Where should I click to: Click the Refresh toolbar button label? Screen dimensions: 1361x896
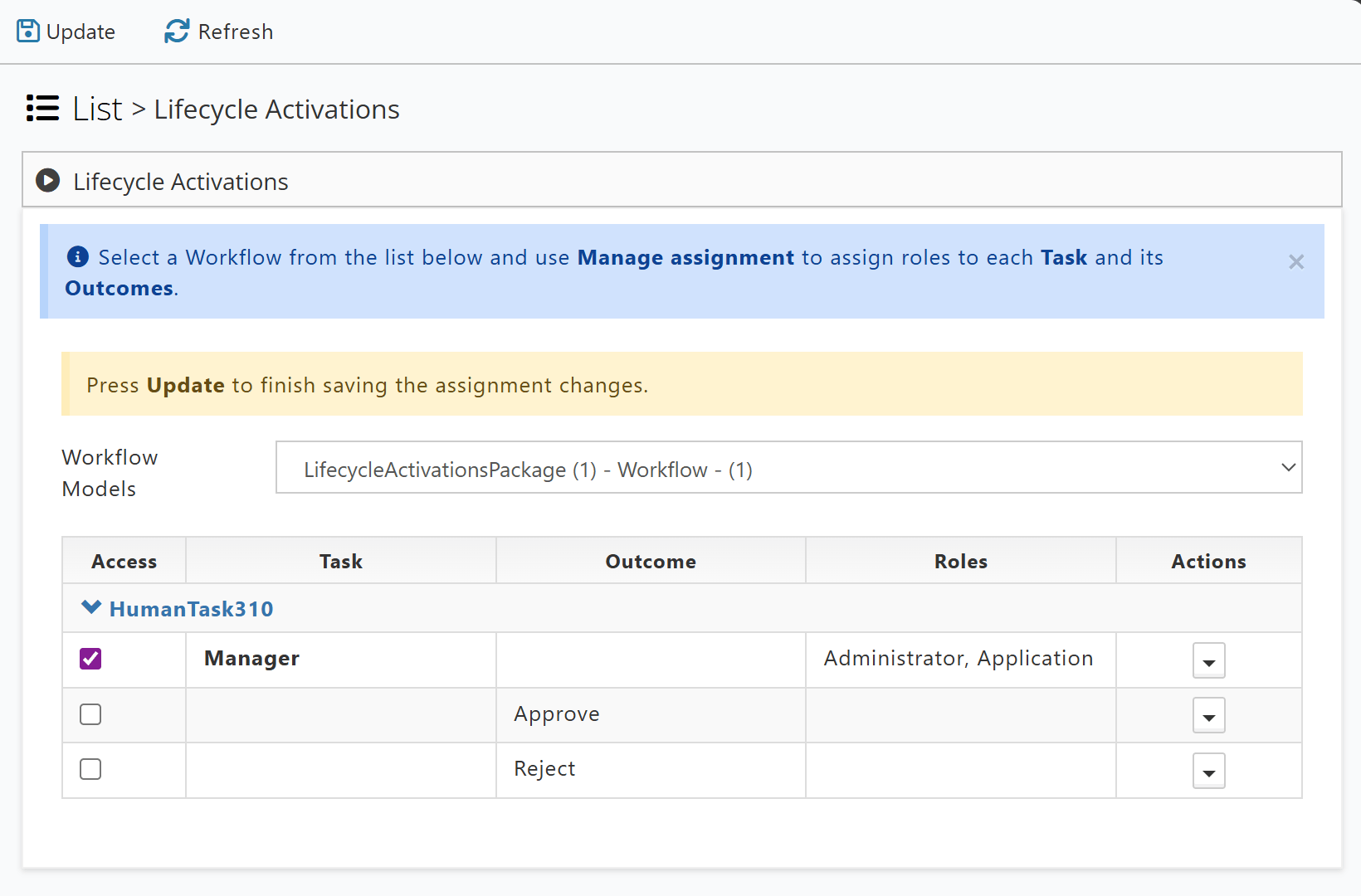236,32
